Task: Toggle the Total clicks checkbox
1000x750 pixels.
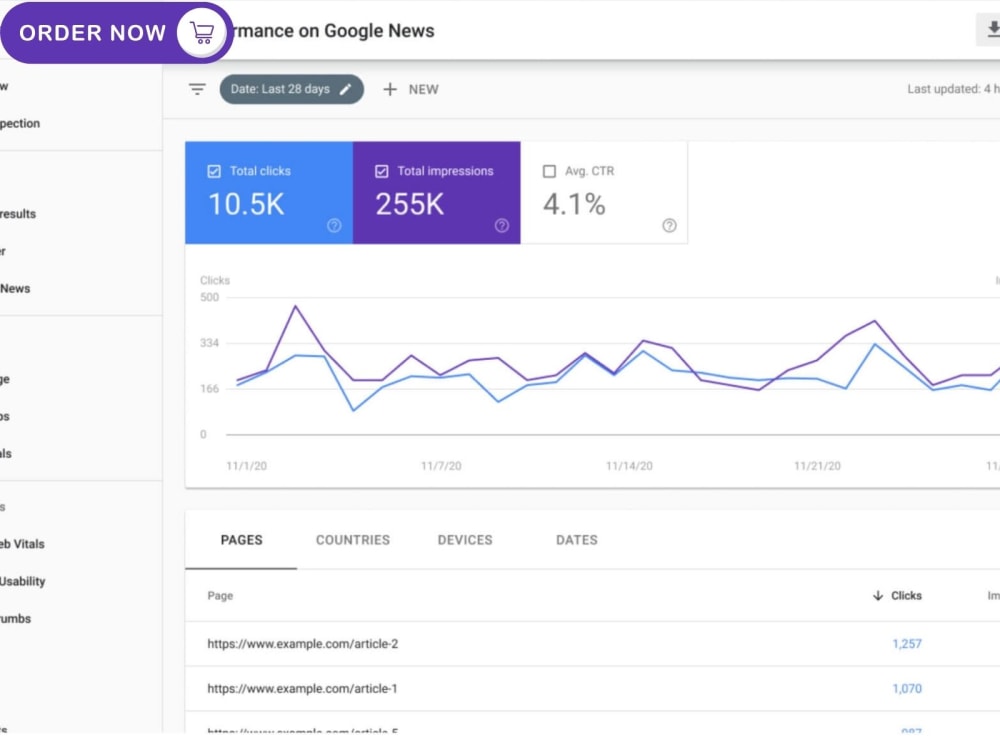Action: 214,171
